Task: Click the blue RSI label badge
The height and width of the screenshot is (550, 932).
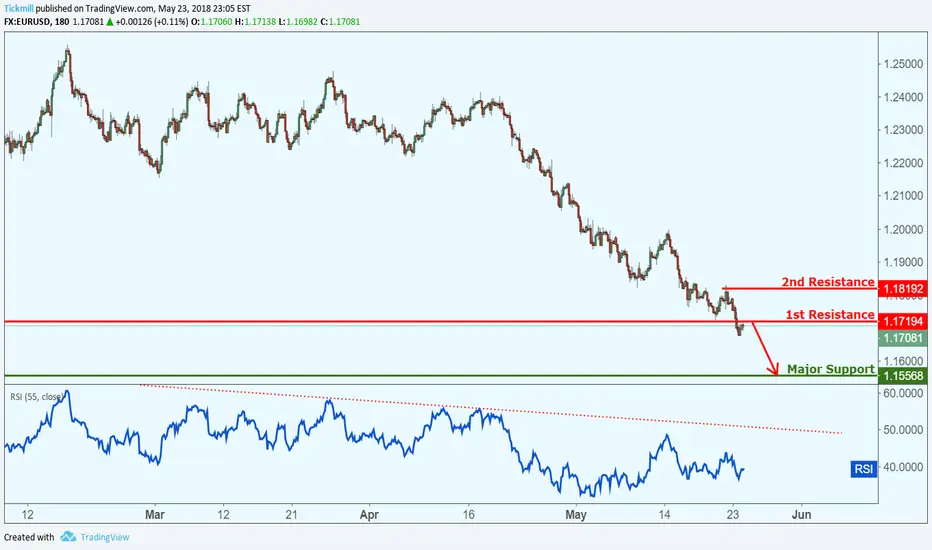Action: [x=864, y=469]
